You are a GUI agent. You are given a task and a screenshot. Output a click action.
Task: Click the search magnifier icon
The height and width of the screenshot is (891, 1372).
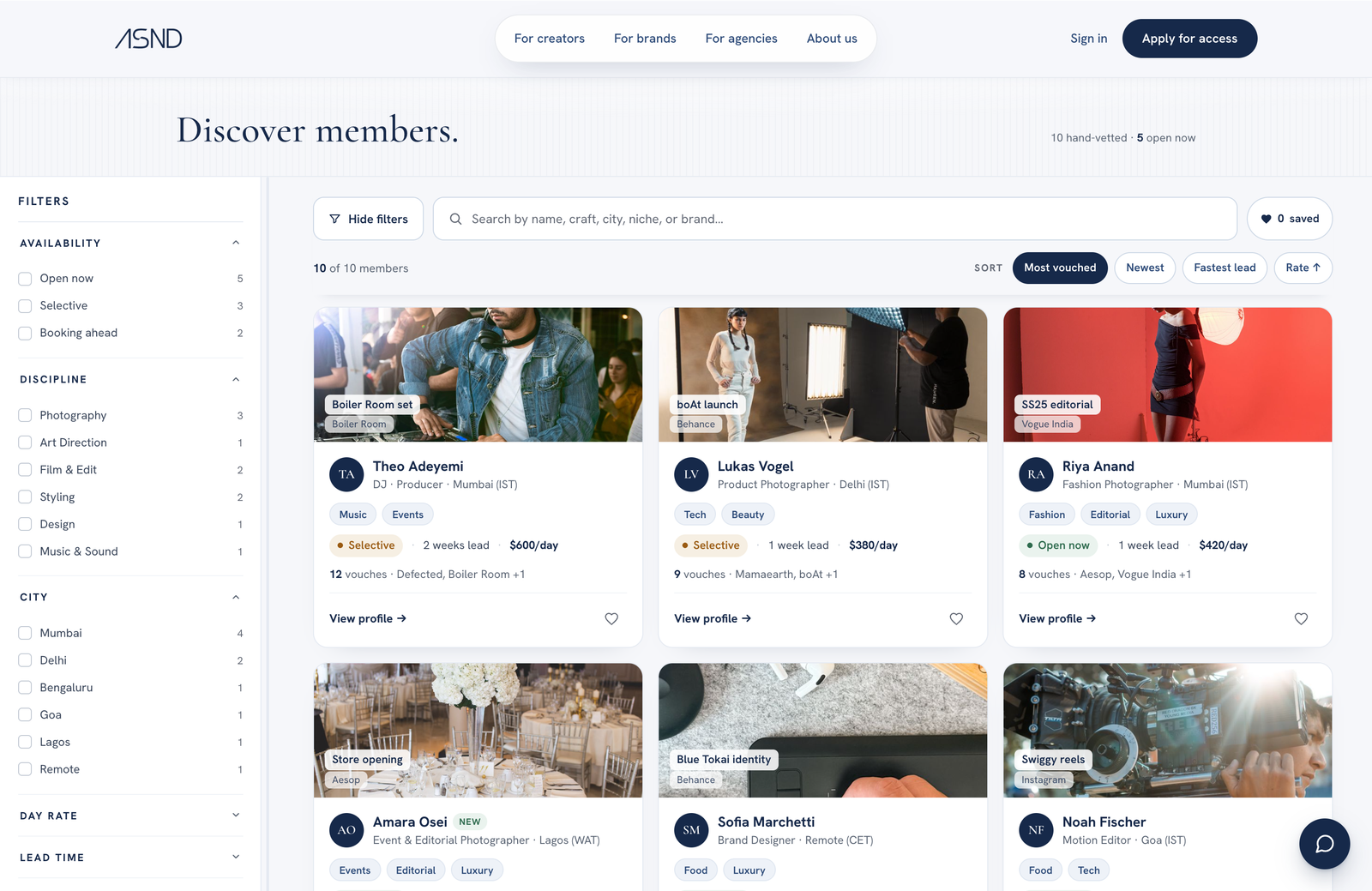pyautogui.click(x=456, y=219)
